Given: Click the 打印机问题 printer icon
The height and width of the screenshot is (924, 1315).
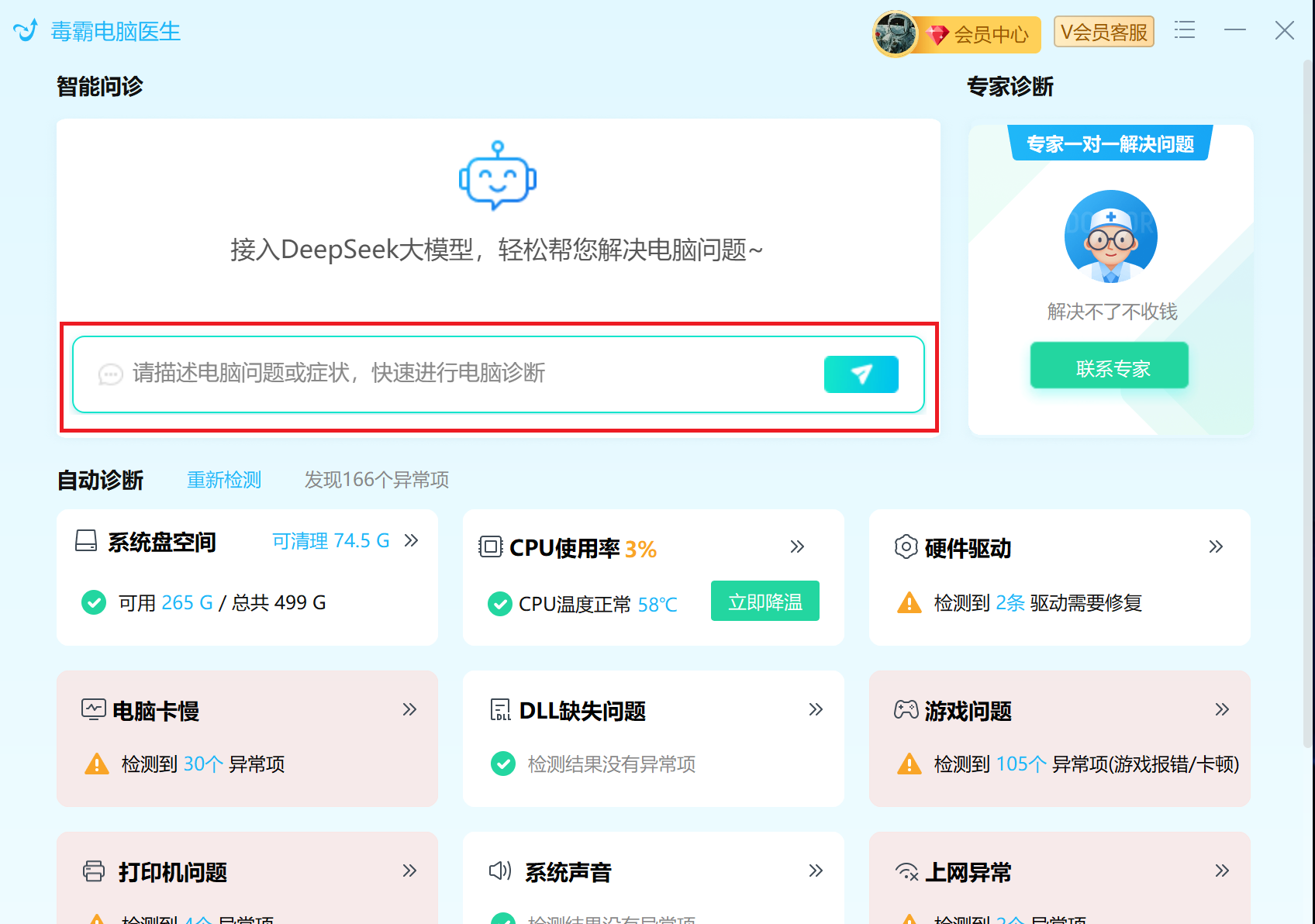Looking at the screenshot, I should click(94, 871).
